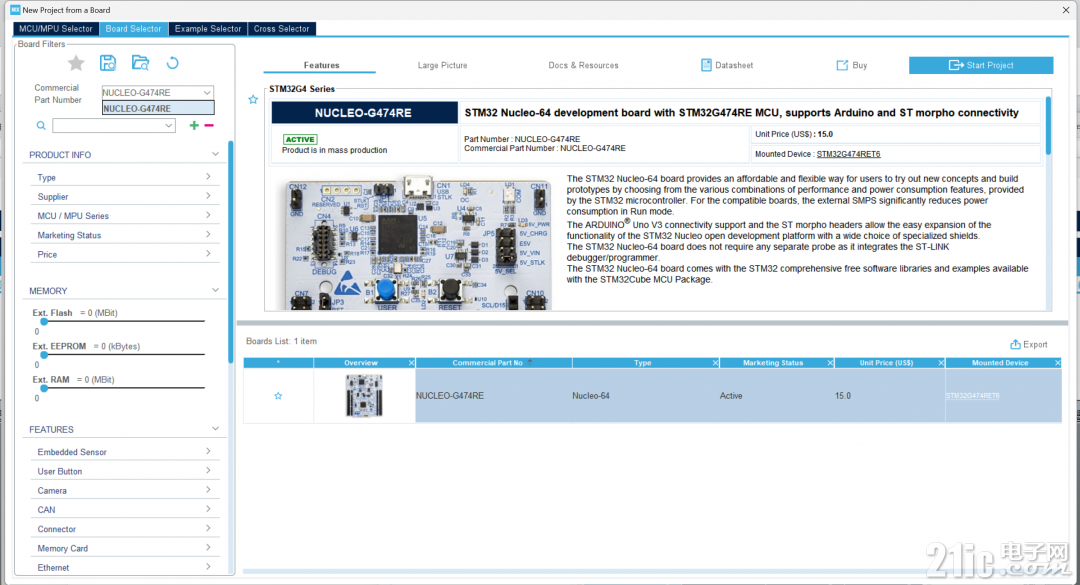Remove the Mounted Device column
The height and width of the screenshot is (585, 1080).
point(1057,363)
